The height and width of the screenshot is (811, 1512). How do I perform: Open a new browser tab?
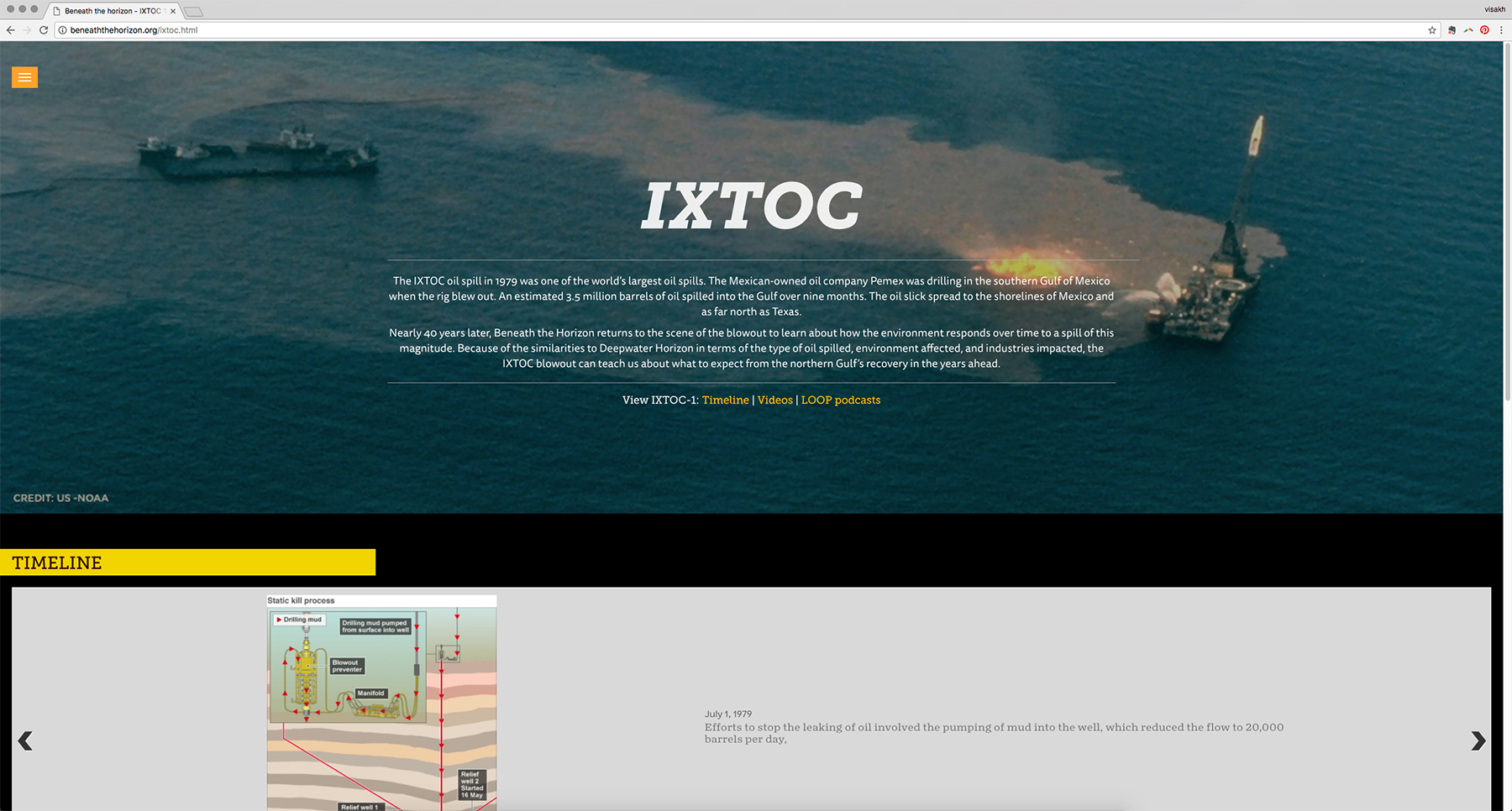tap(193, 12)
